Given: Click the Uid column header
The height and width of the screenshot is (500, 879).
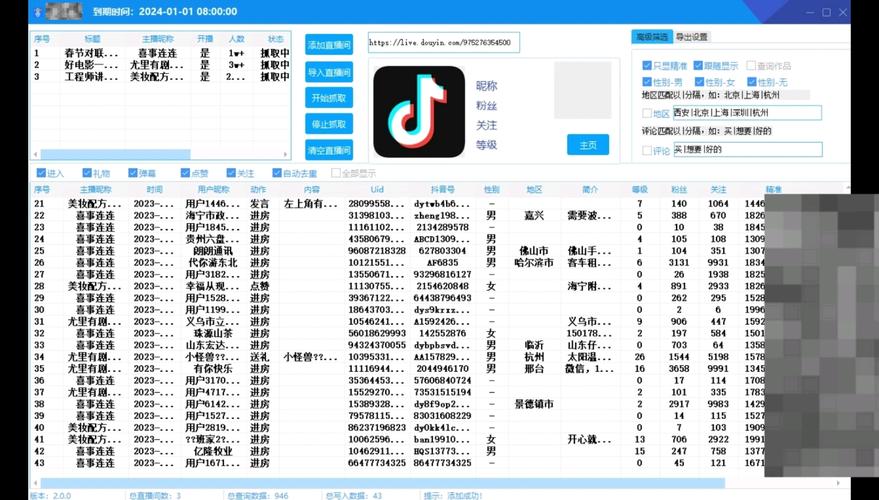Looking at the screenshot, I should (x=377, y=189).
